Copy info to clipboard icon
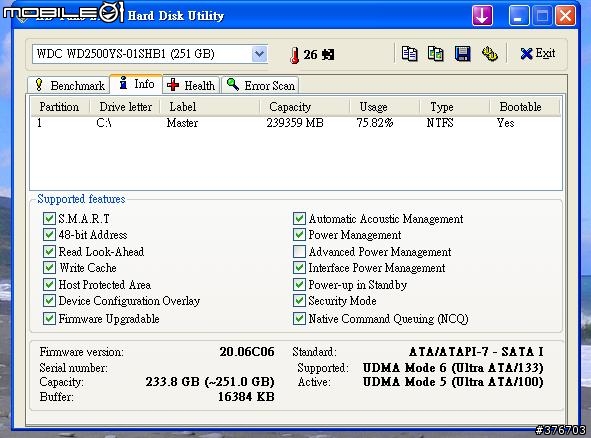 [409, 54]
